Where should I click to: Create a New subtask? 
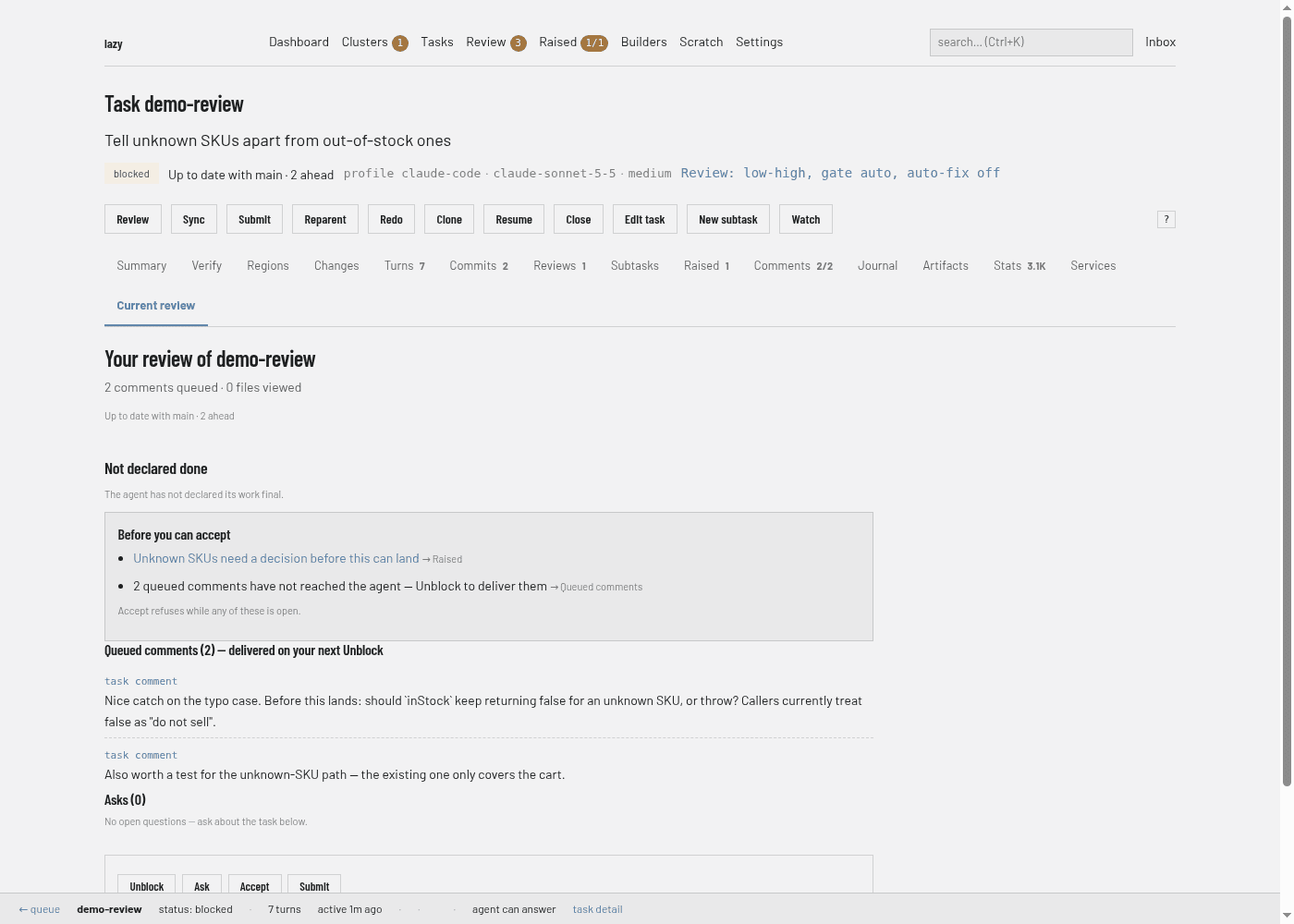[x=728, y=220]
